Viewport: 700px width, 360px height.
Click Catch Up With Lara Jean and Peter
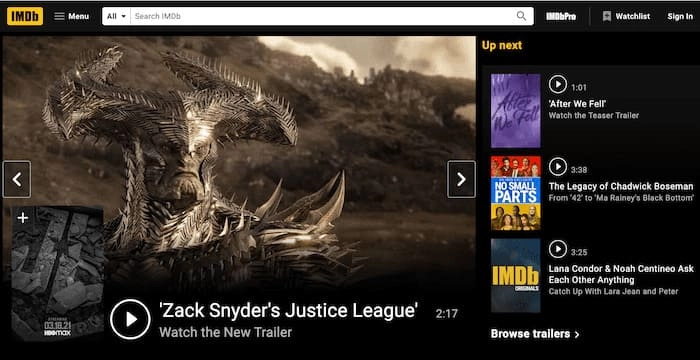point(613,291)
